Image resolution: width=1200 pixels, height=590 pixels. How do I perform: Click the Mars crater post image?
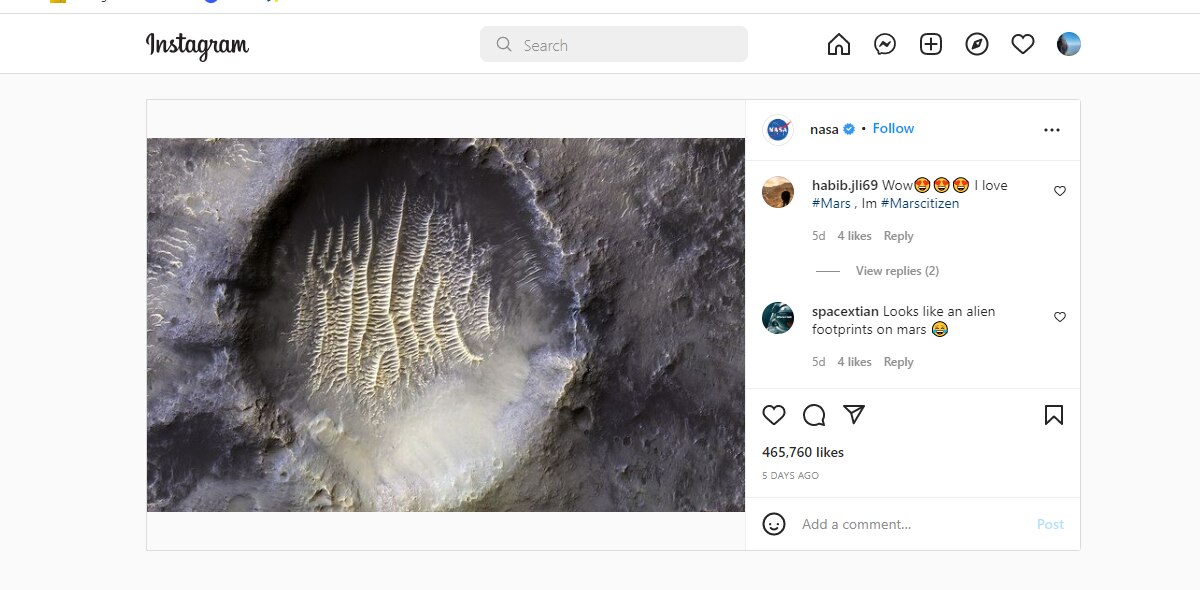[x=446, y=325]
